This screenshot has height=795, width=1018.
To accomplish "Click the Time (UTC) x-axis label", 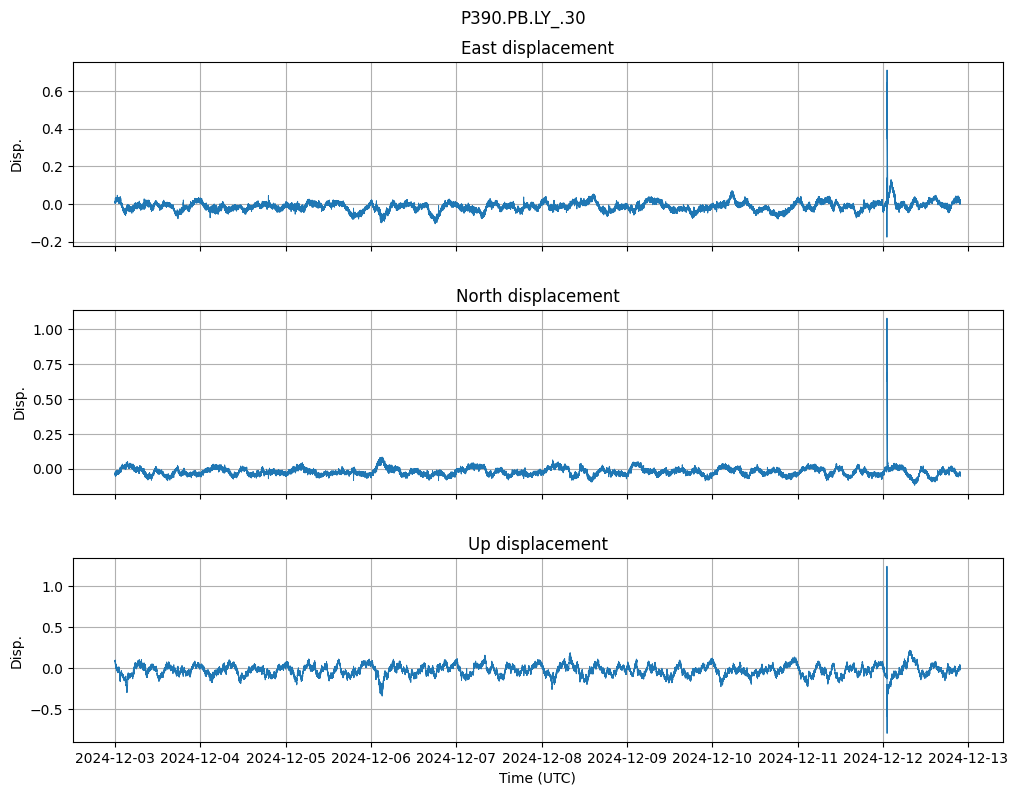I will [537, 778].
